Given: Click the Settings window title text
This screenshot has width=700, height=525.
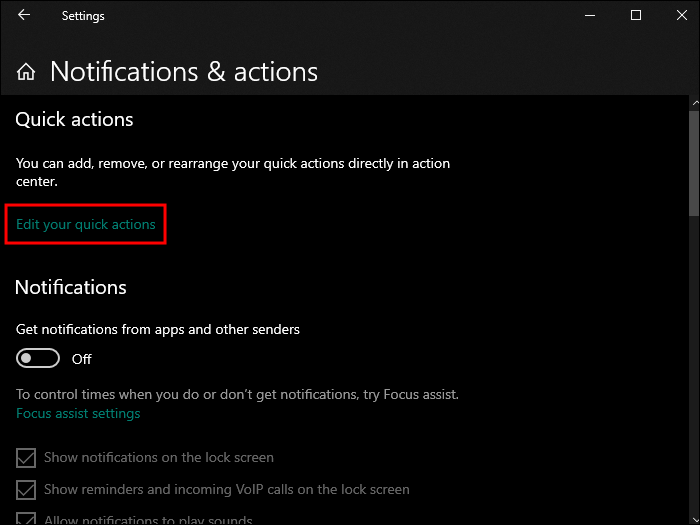Looking at the screenshot, I should pos(83,16).
